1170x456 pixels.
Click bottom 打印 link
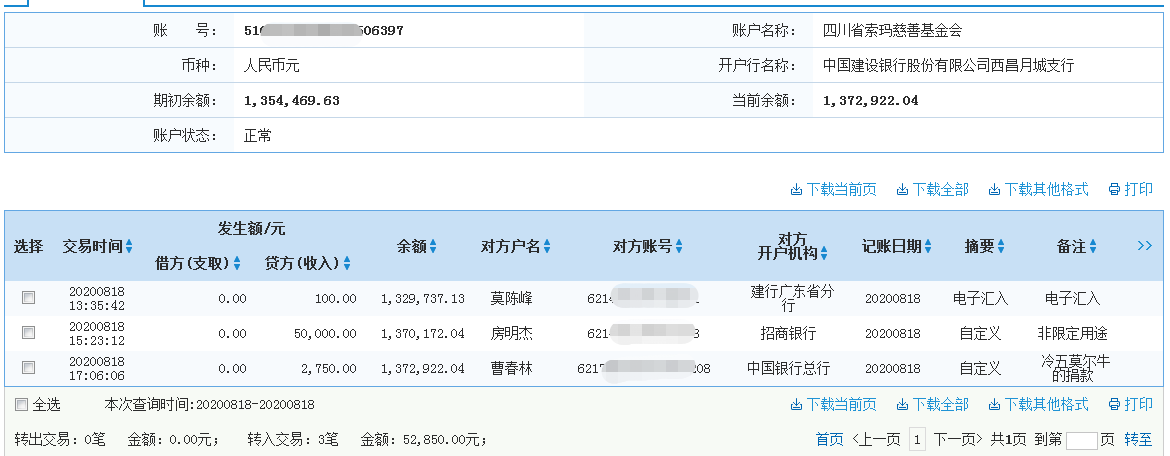(1131, 405)
